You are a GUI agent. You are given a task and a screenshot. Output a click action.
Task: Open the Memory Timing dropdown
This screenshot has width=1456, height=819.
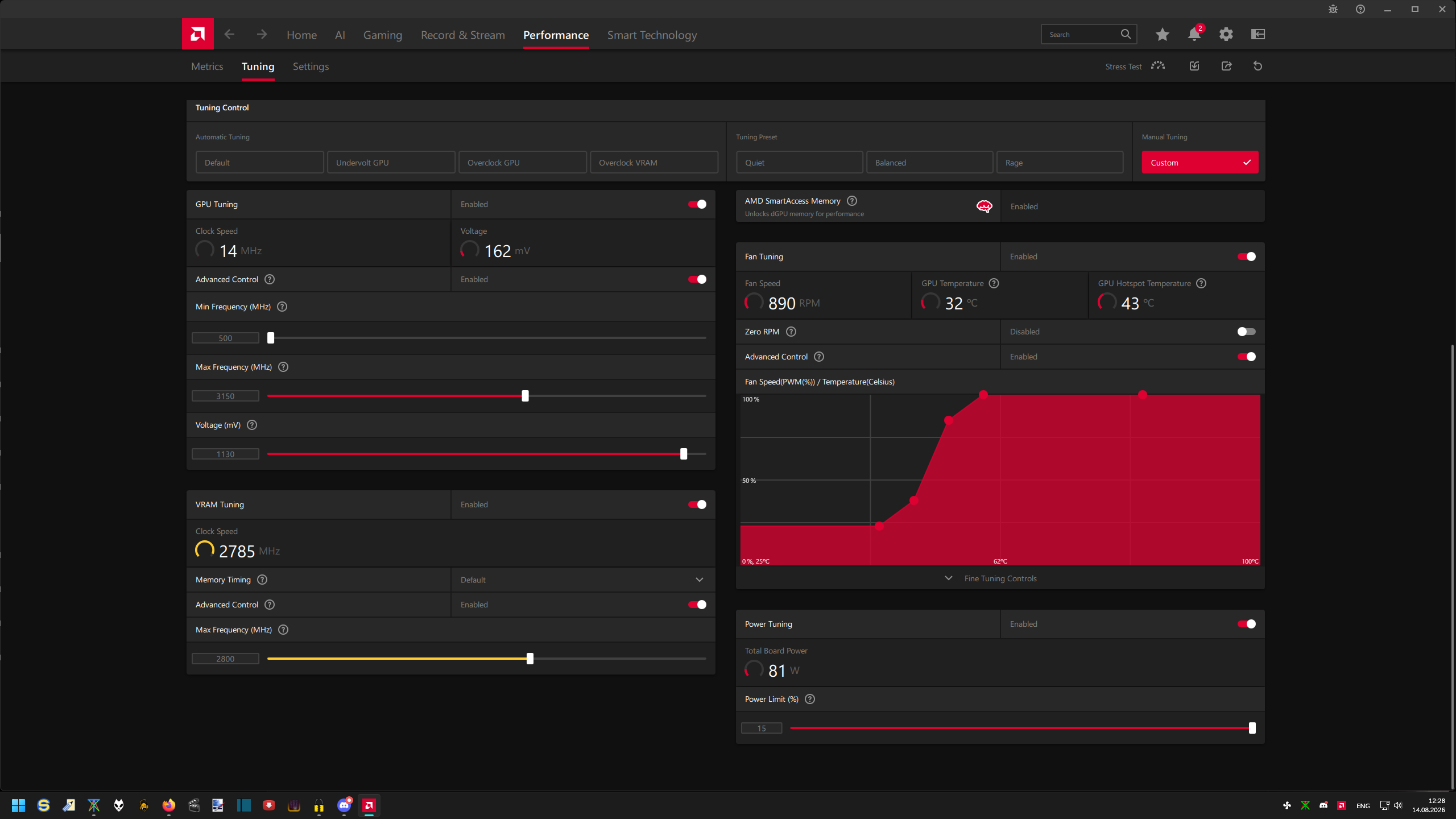(583, 580)
